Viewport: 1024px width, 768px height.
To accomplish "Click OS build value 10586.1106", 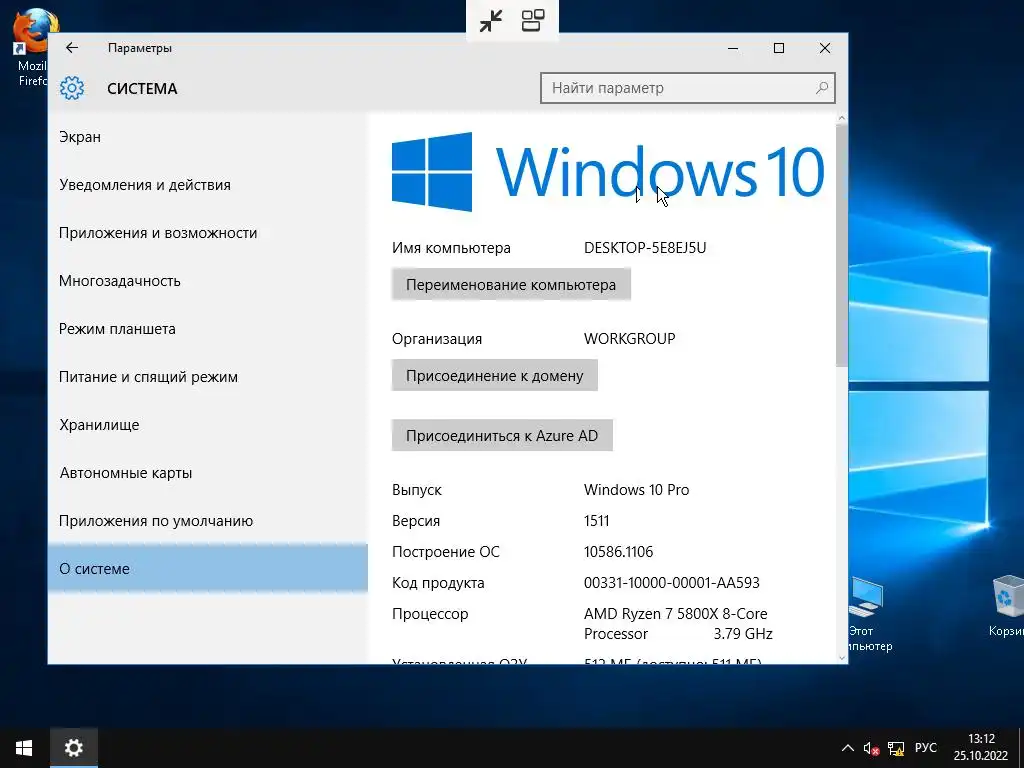I will (x=618, y=552).
